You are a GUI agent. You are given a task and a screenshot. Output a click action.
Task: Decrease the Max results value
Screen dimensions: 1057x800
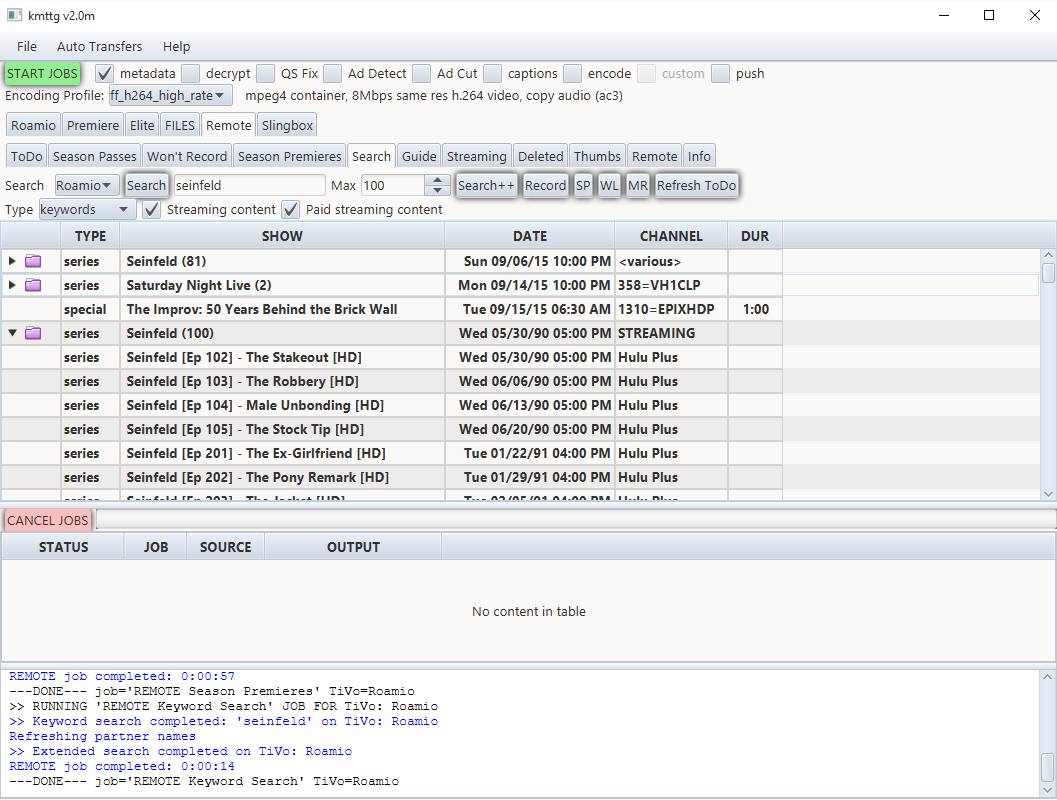pyautogui.click(x=437, y=190)
